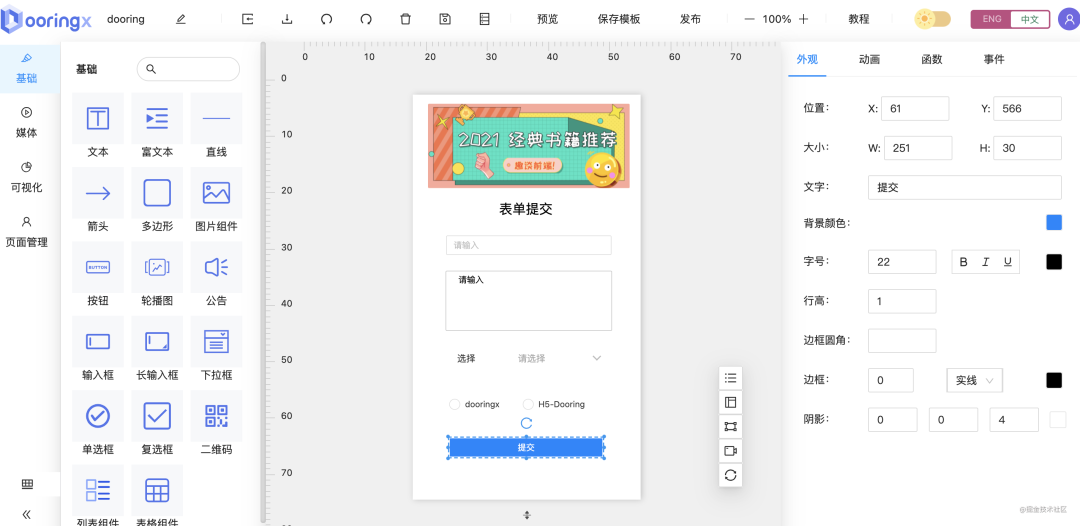Select the 富文本 rich text component
The image size is (1080, 526).
coord(157,127)
